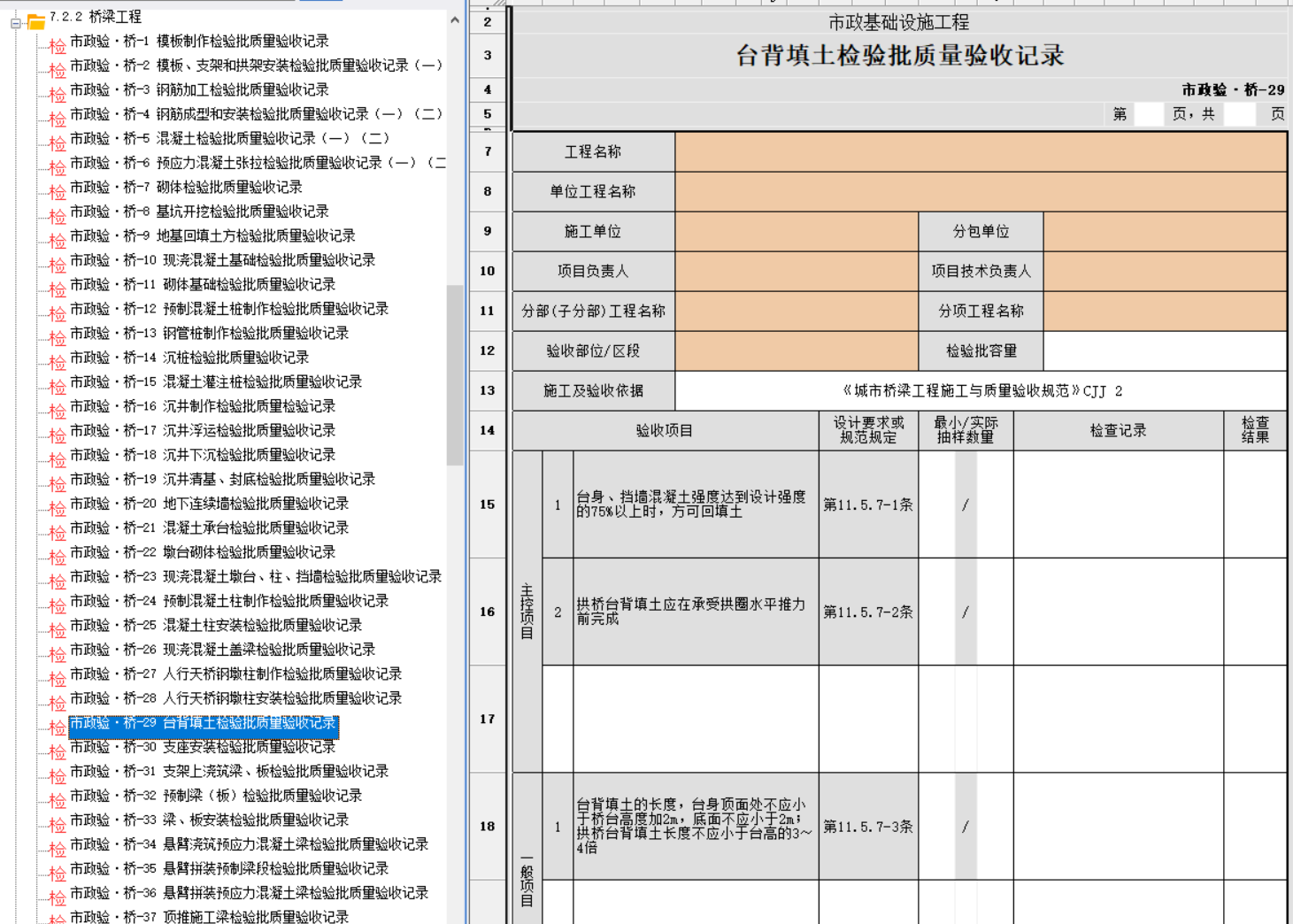Click the page number box after 第
The image size is (1293, 924).
pyautogui.click(x=1149, y=114)
